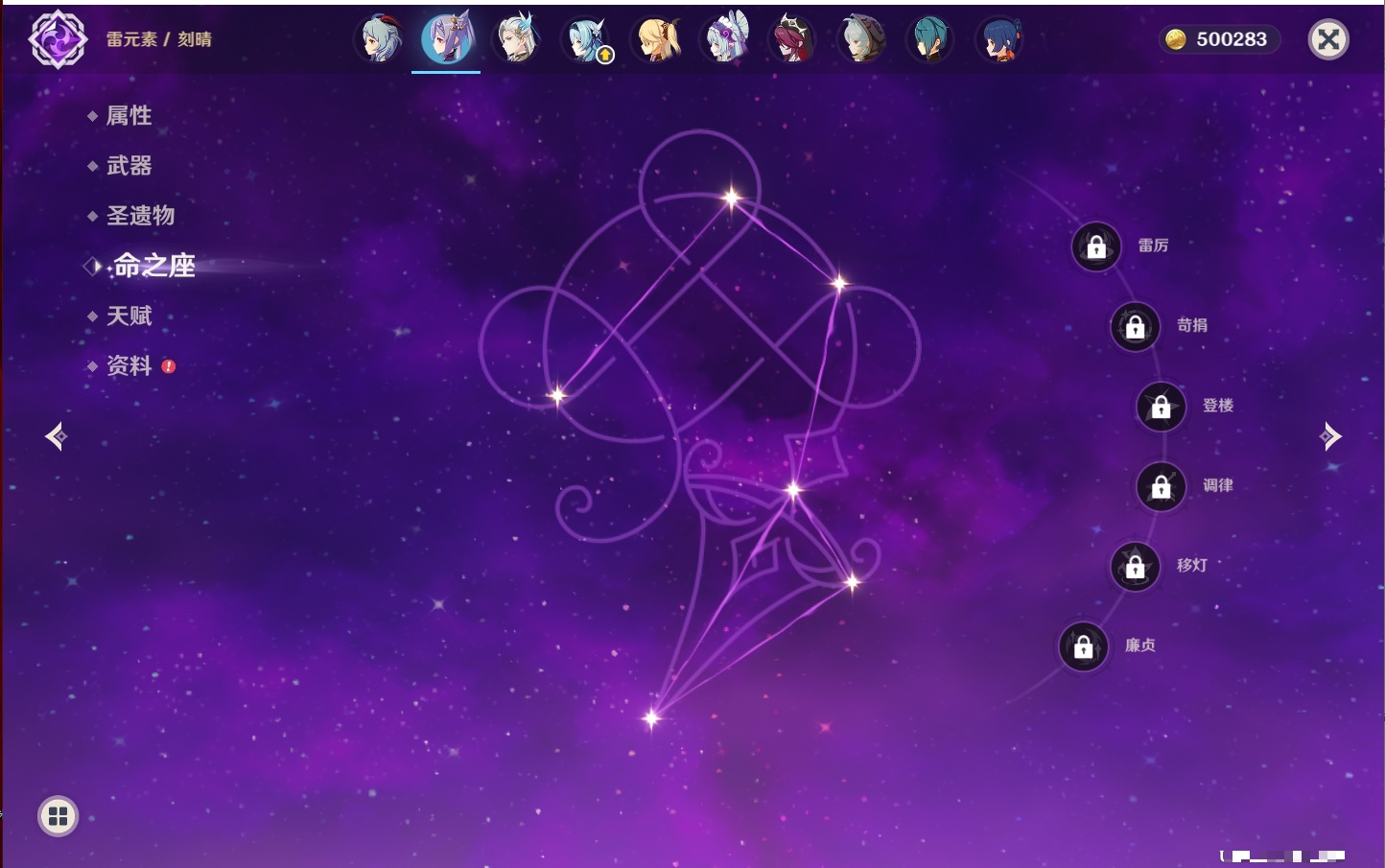Open the four-square grid menu button
The image size is (1385, 868).
pyautogui.click(x=58, y=816)
